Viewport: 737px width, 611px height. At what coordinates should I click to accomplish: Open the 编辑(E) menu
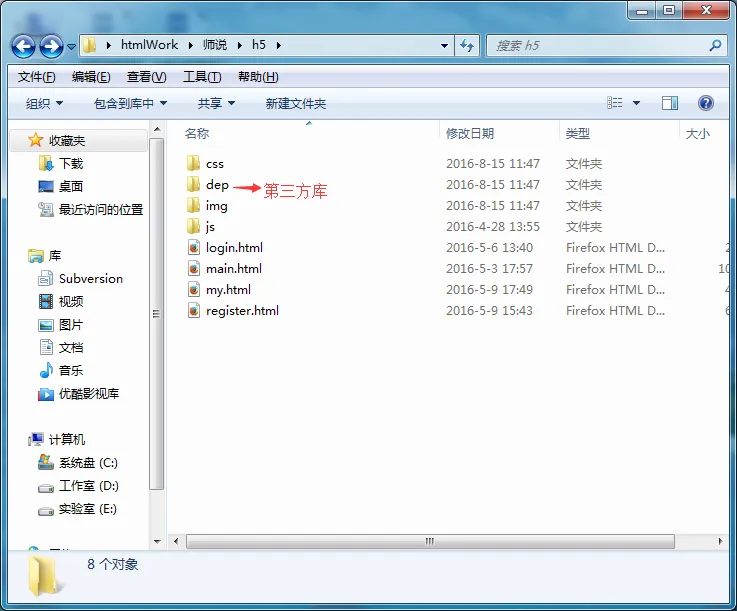91,77
